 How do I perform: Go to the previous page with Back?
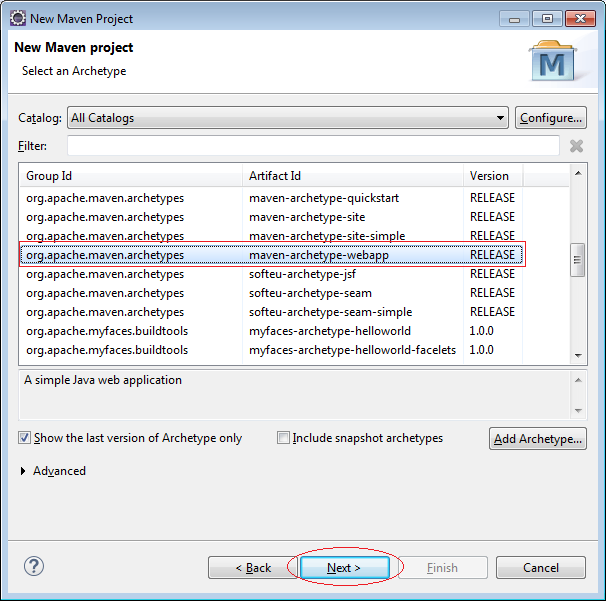[253, 568]
